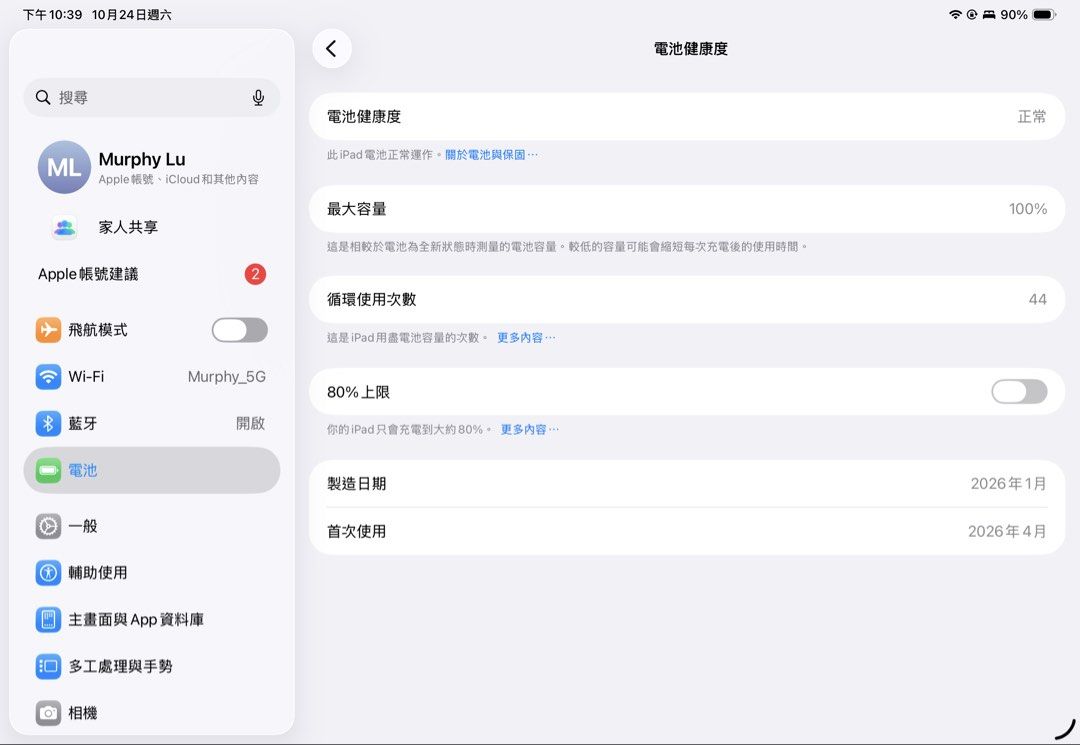The width and height of the screenshot is (1080, 745).
Task: Open 更多內容 link under 循環使用次數
Action: (x=526, y=337)
